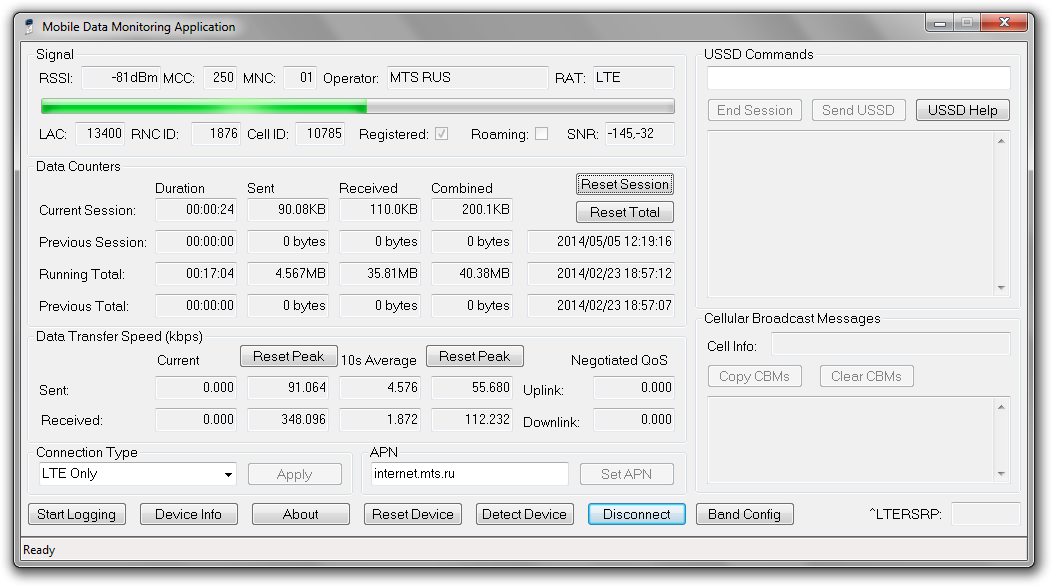This screenshot has width=1053, height=587.
Task: Open the Band Config dialog
Action: pyautogui.click(x=744, y=514)
